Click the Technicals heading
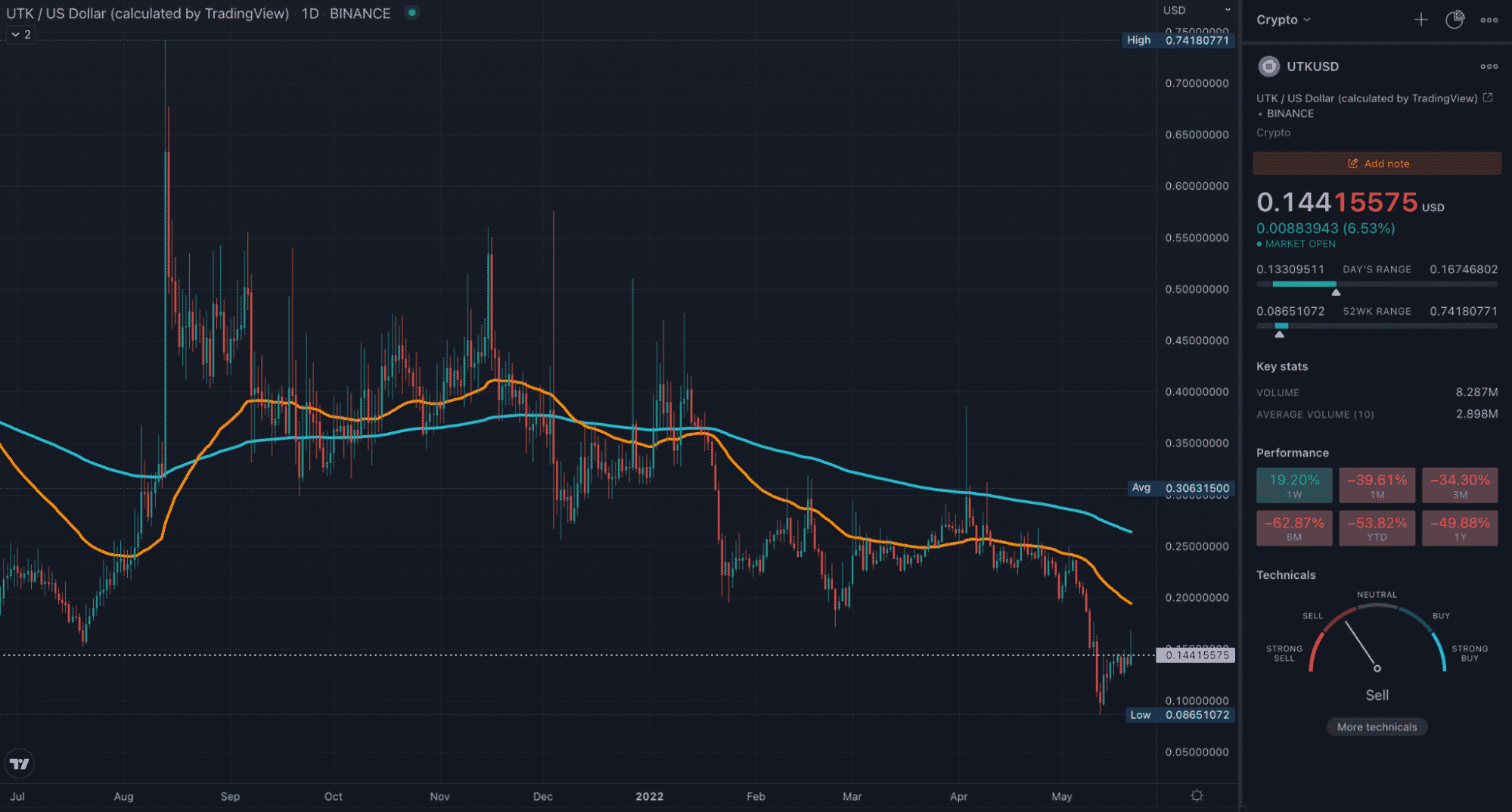The height and width of the screenshot is (812, 1512). pos(1286,575)
